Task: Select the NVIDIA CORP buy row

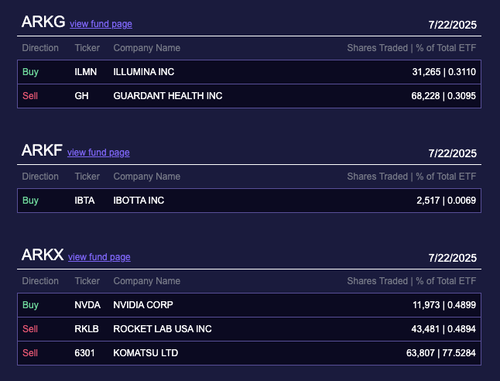Action: (x=249, y=305)
